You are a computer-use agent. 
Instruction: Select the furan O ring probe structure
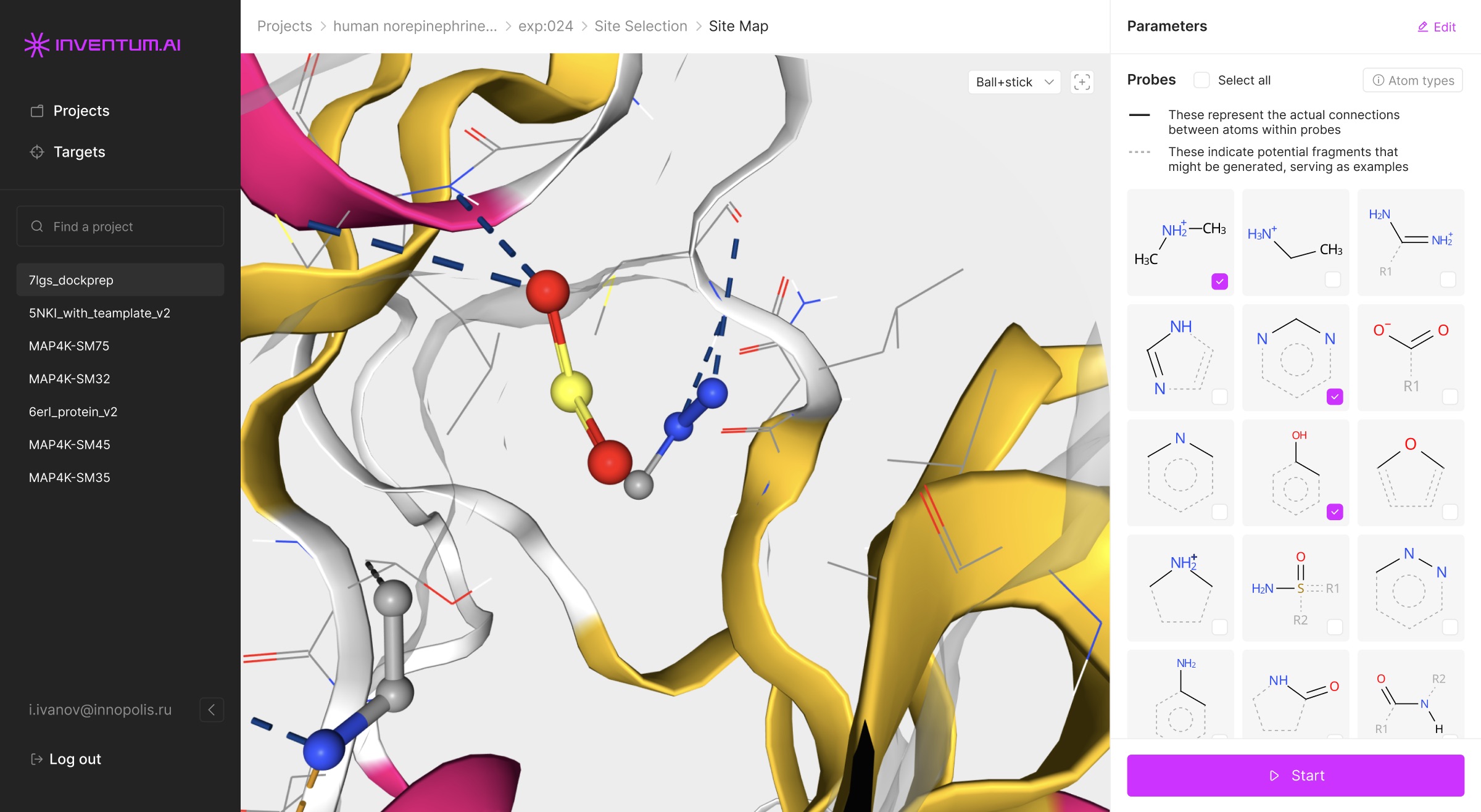click(1411, 473)
